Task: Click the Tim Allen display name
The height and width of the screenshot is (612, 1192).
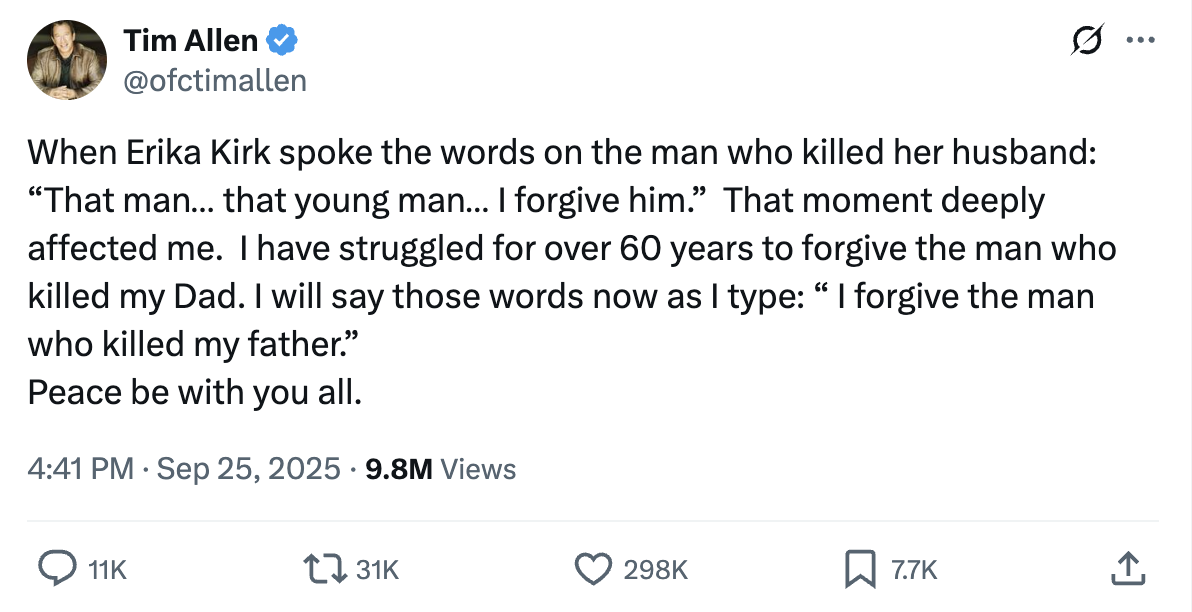Action: [190, 41]
